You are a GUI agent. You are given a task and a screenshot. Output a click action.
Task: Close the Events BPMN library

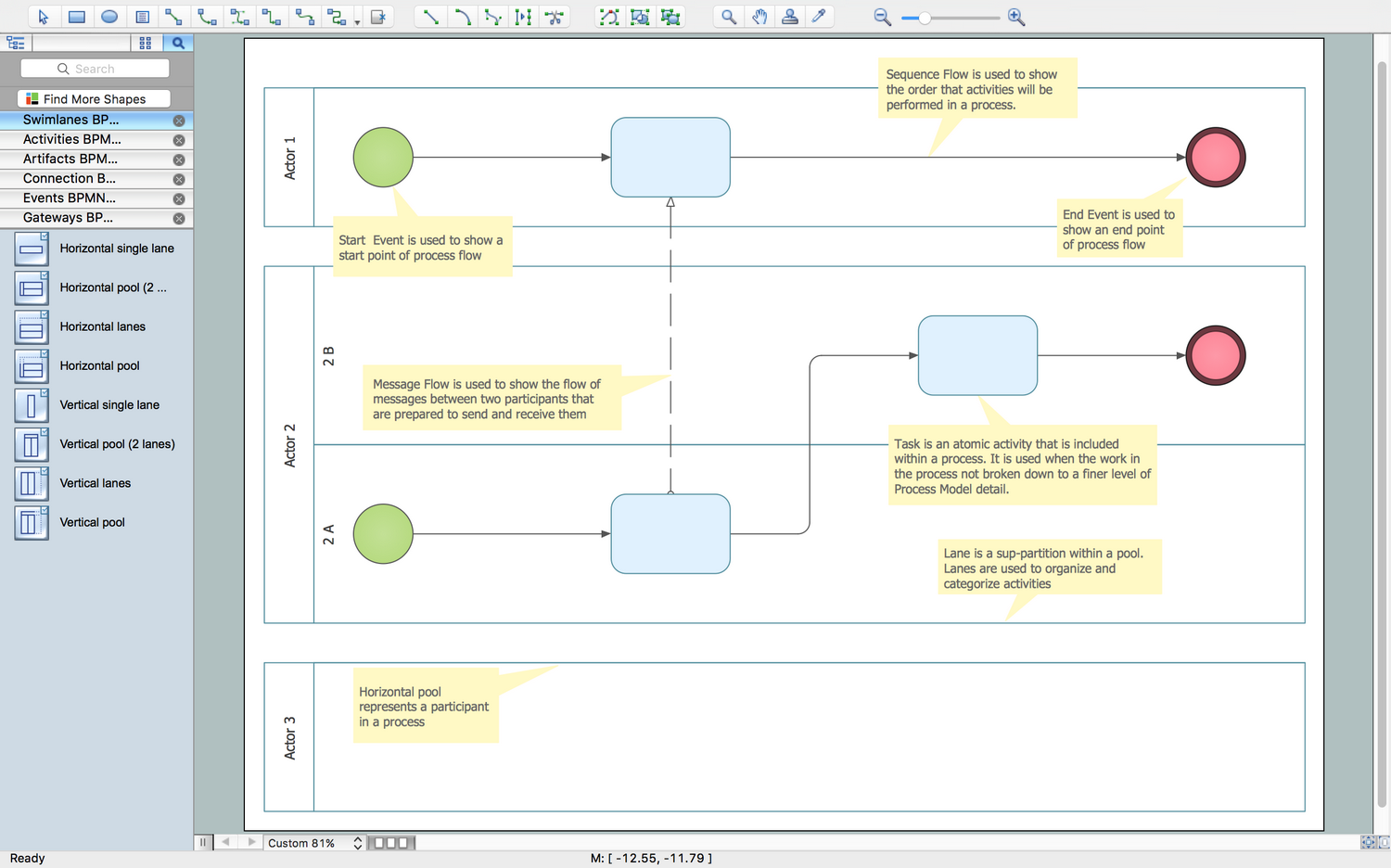coord(179,198)
